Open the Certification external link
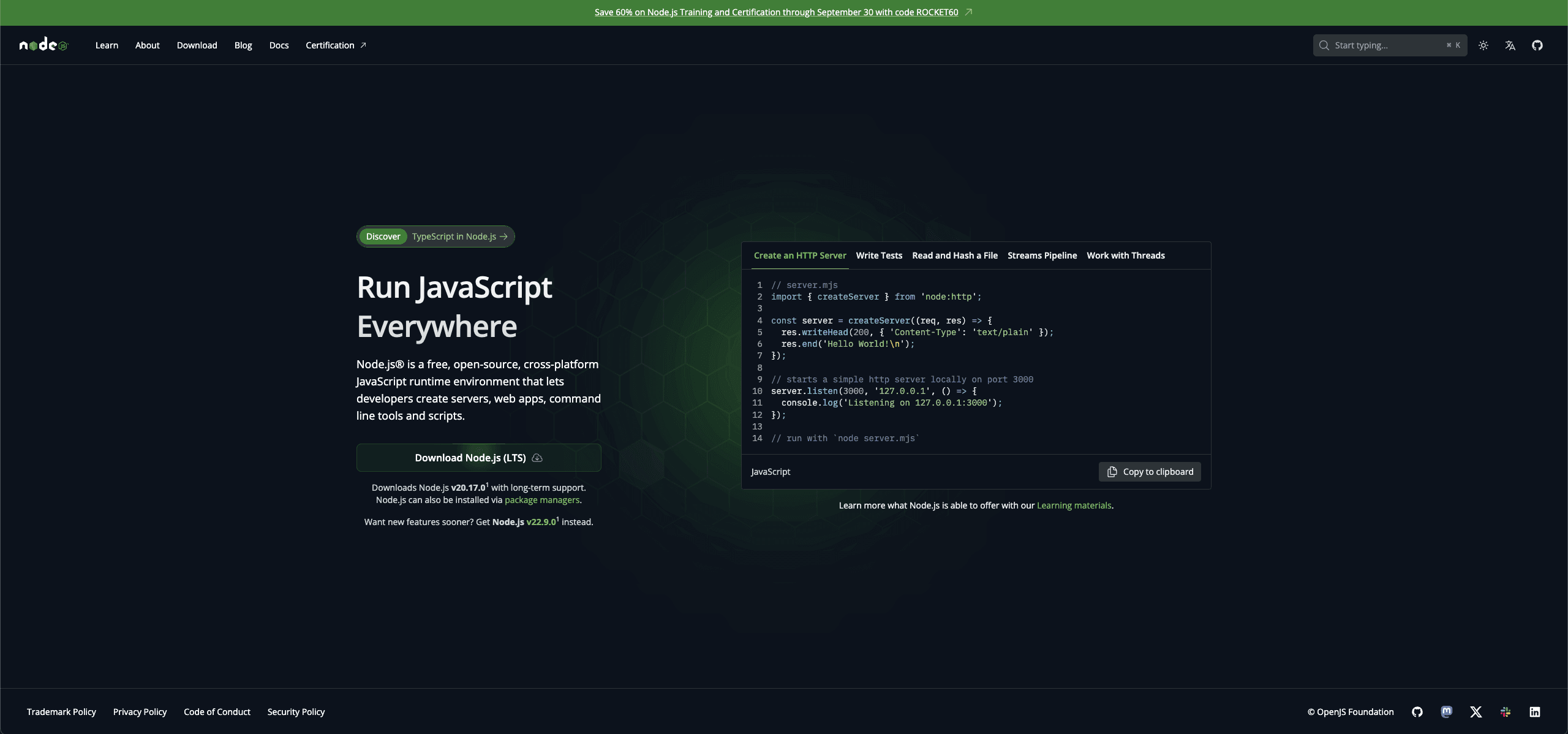The height and width of the screenshot is (734, 1568). (x=336, y=45)
